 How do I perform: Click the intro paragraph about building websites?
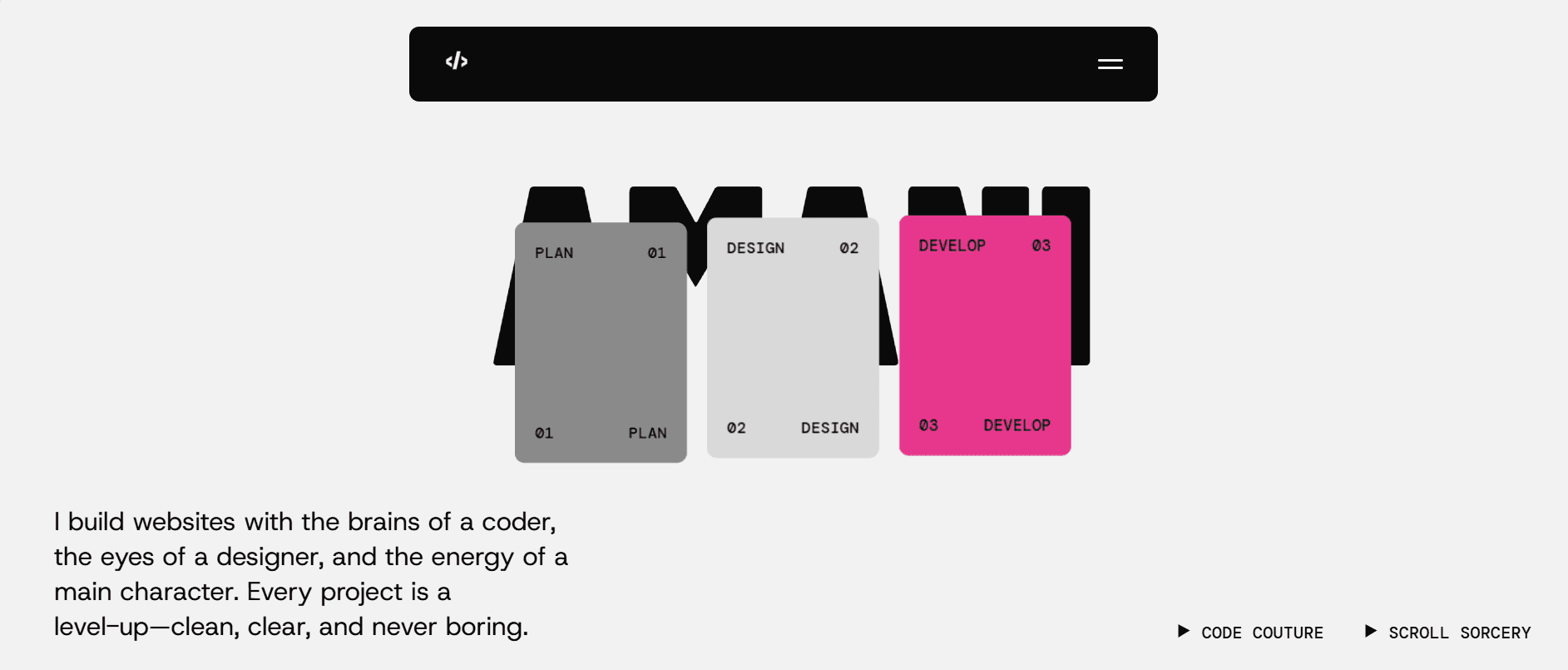[x=311, y=574]
